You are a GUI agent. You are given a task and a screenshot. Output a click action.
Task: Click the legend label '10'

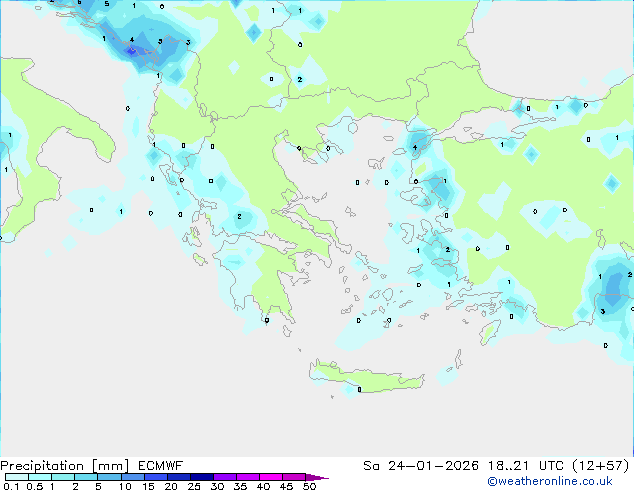125,486
